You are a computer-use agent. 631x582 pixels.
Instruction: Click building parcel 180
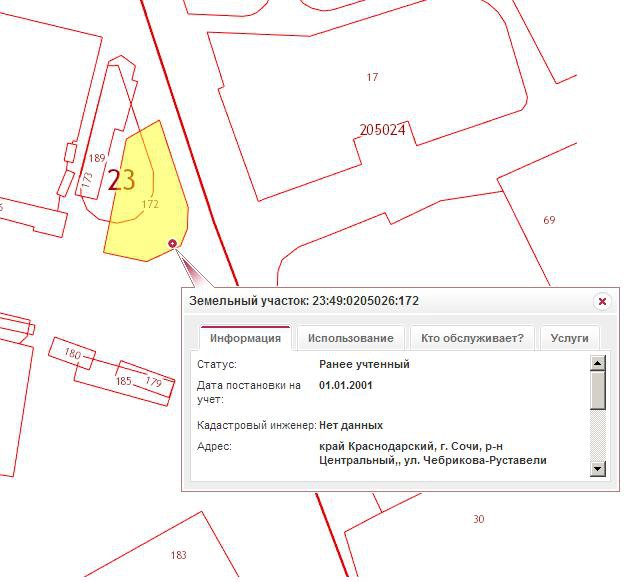click(72, 354)
